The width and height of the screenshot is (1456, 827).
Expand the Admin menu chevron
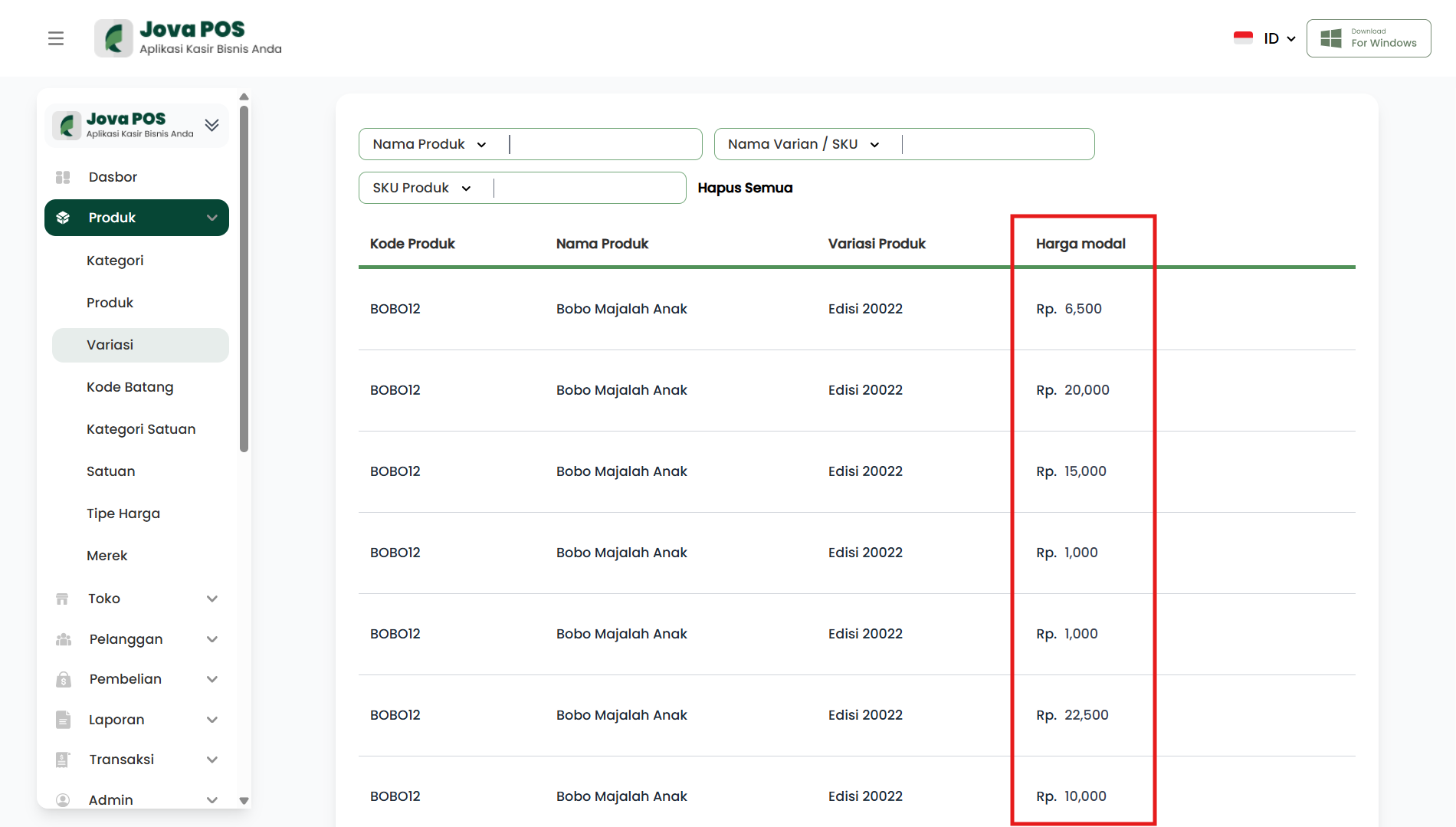pos(212,799)
